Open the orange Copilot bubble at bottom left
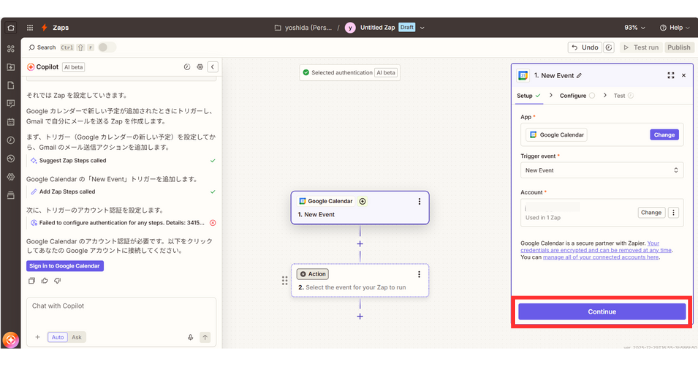The width and height of the screenshot is (698, 365). (11, 340)
